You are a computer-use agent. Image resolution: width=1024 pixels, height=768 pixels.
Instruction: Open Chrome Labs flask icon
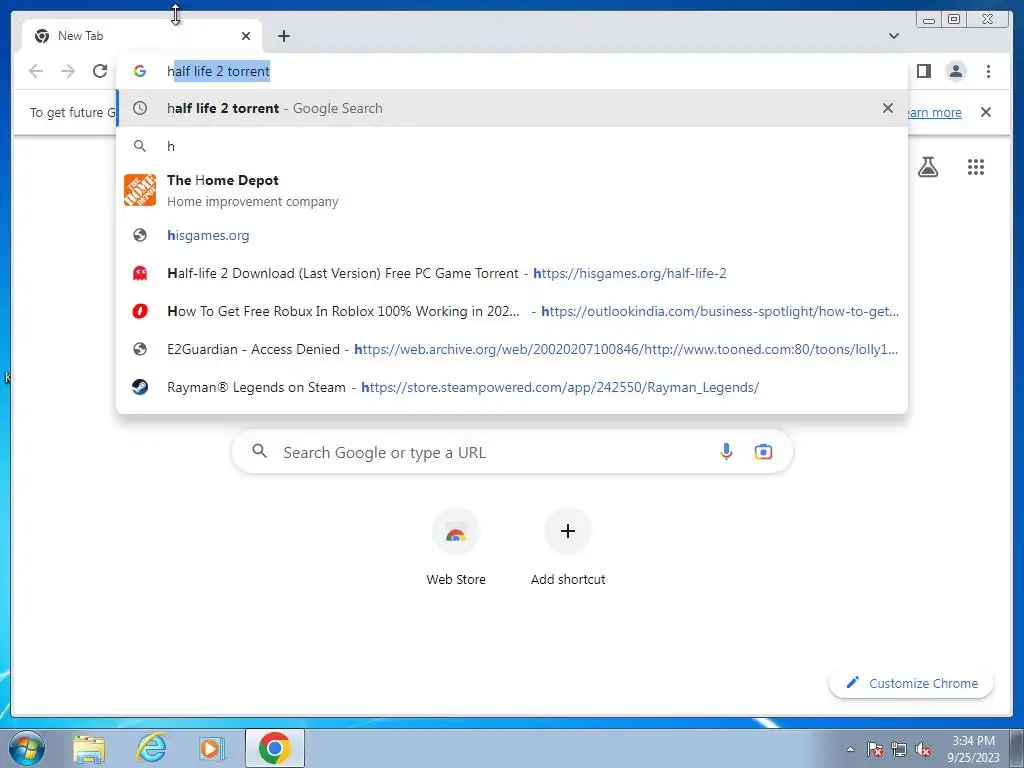point(928,167)
